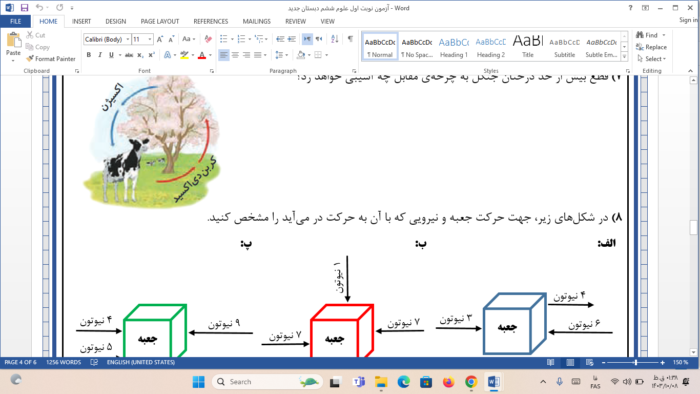
Task: Apply the Normal style
Action: [x=379, y=46]
